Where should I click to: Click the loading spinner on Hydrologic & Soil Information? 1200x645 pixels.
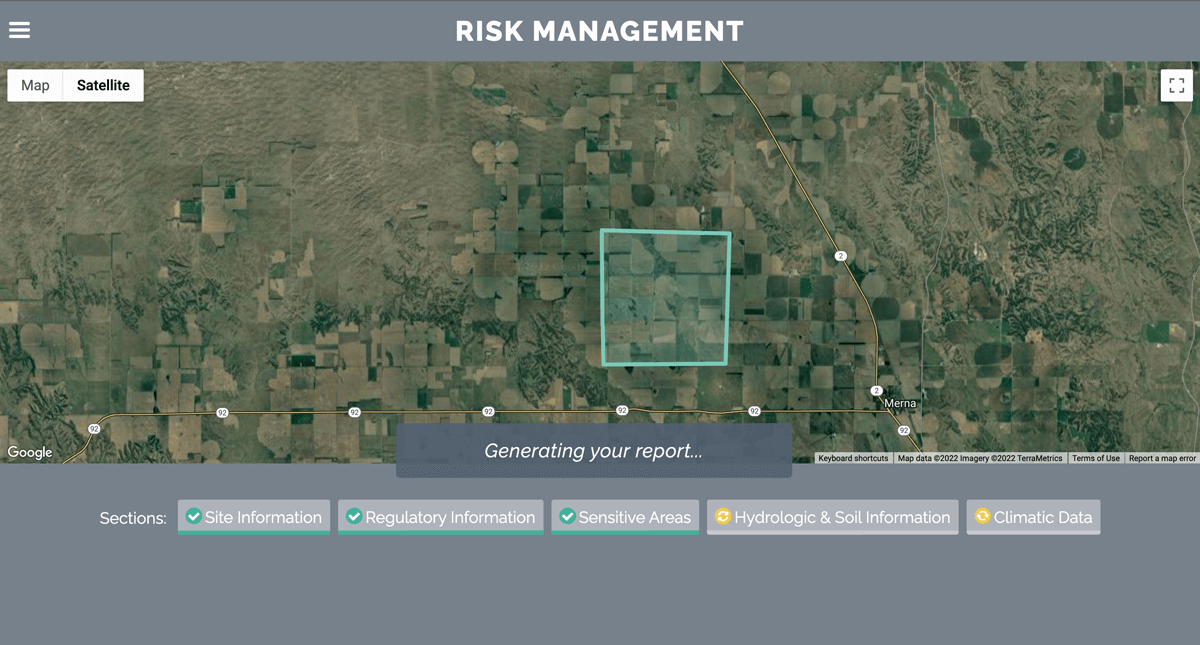coord(722,517)
